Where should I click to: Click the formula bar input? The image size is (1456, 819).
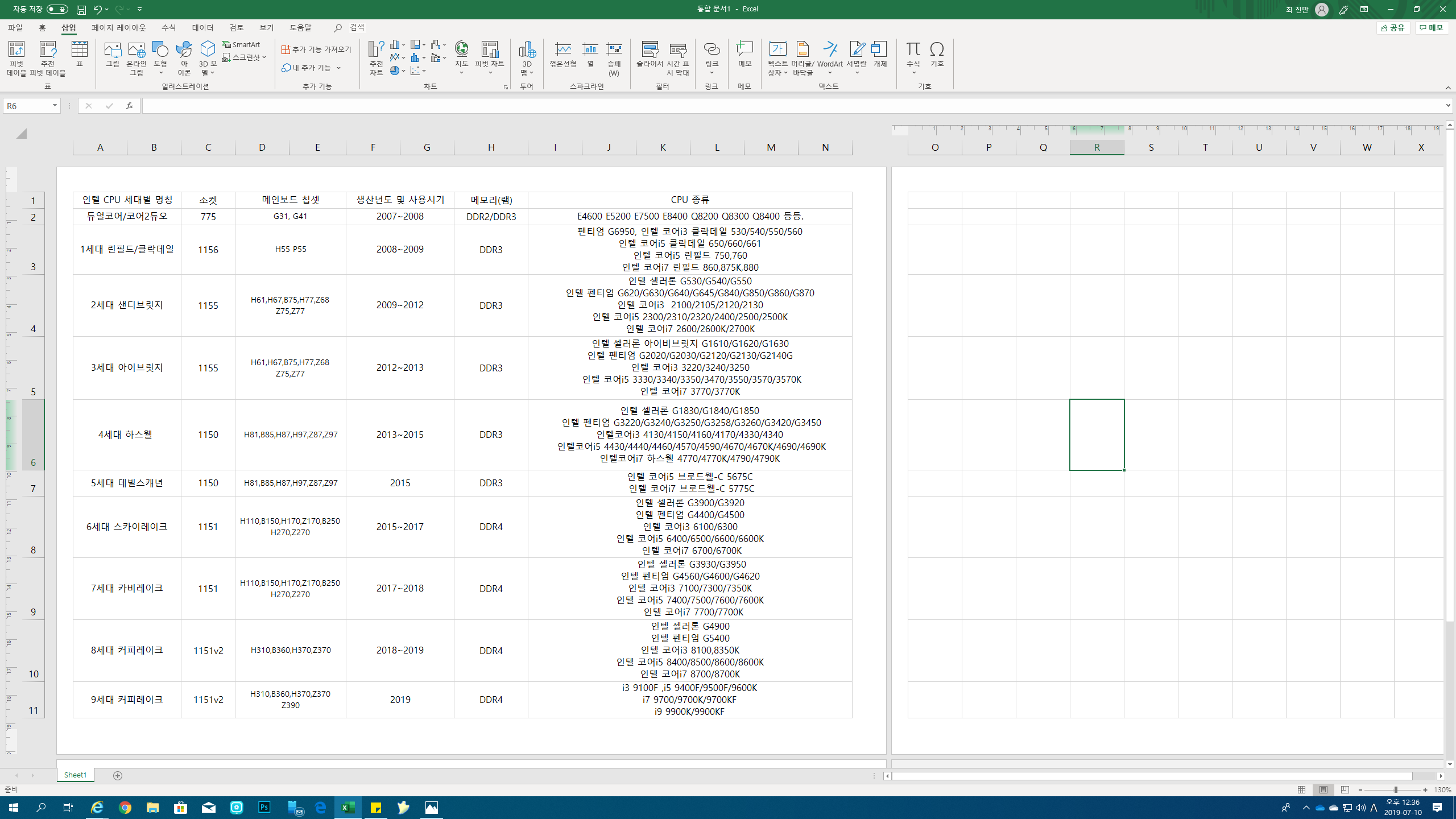point(792,106)
